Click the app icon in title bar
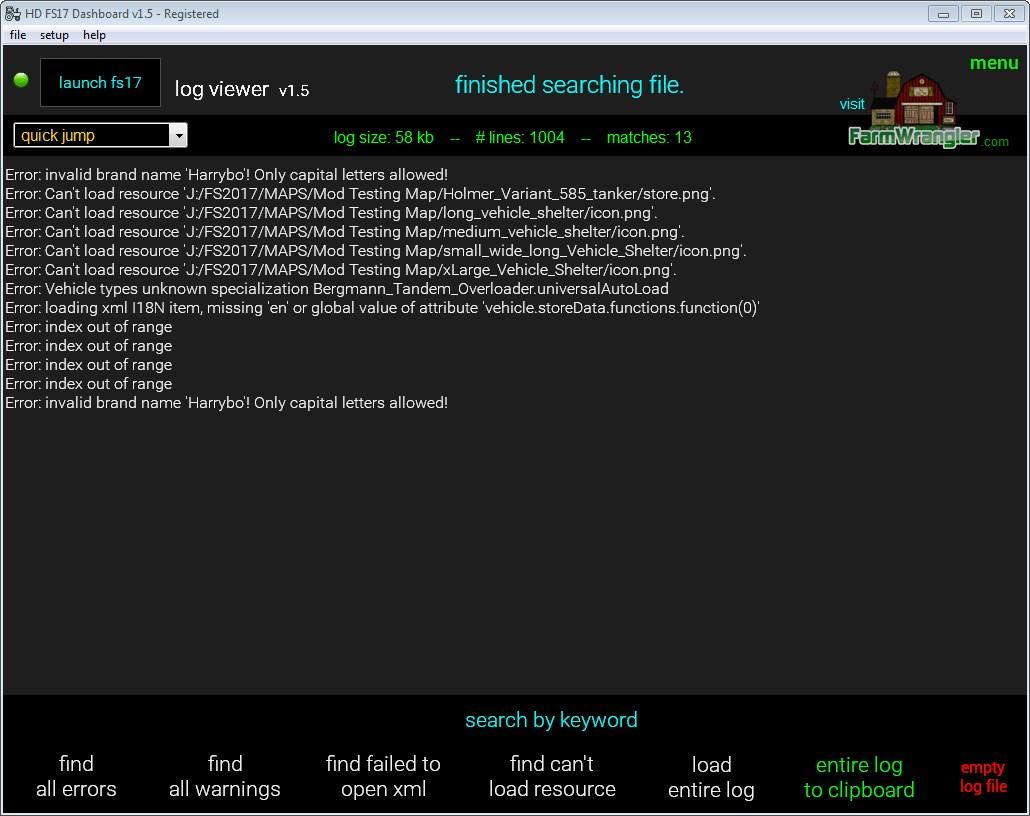 (12, 13)
